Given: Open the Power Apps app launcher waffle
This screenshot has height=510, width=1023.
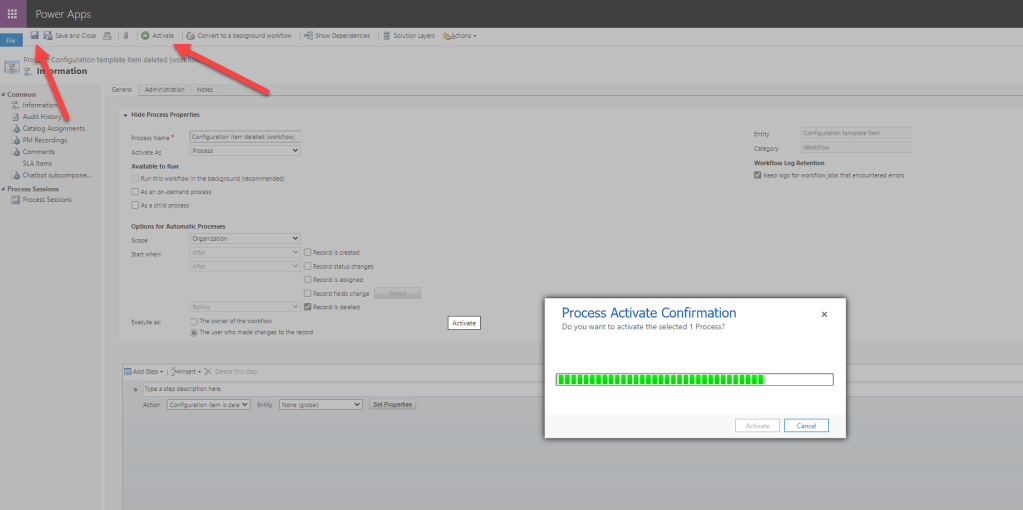Looking at the screenshot, I should point(13,14).
